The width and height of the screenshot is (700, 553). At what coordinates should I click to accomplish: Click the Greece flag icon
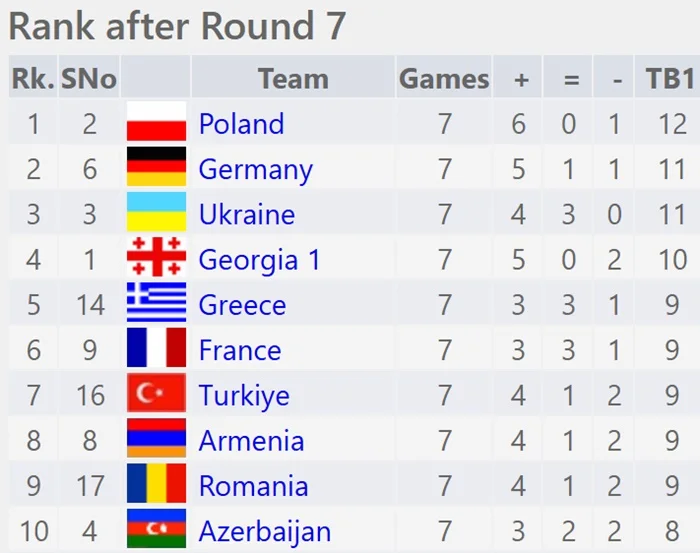[156, 304]
